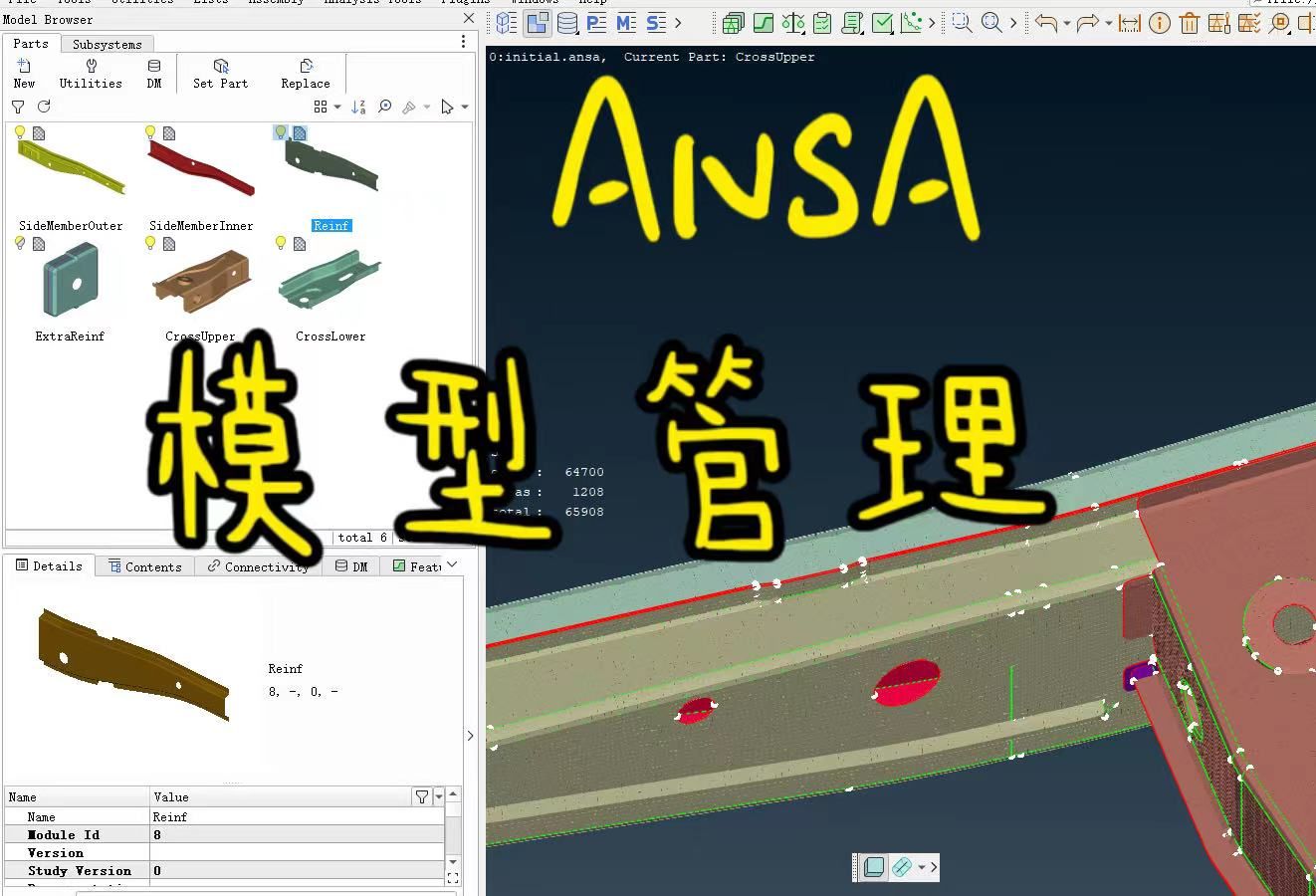Toggle the lightbulb visibility for Reinf
This screenshot has width=1316, height=896.
point(281,132)
